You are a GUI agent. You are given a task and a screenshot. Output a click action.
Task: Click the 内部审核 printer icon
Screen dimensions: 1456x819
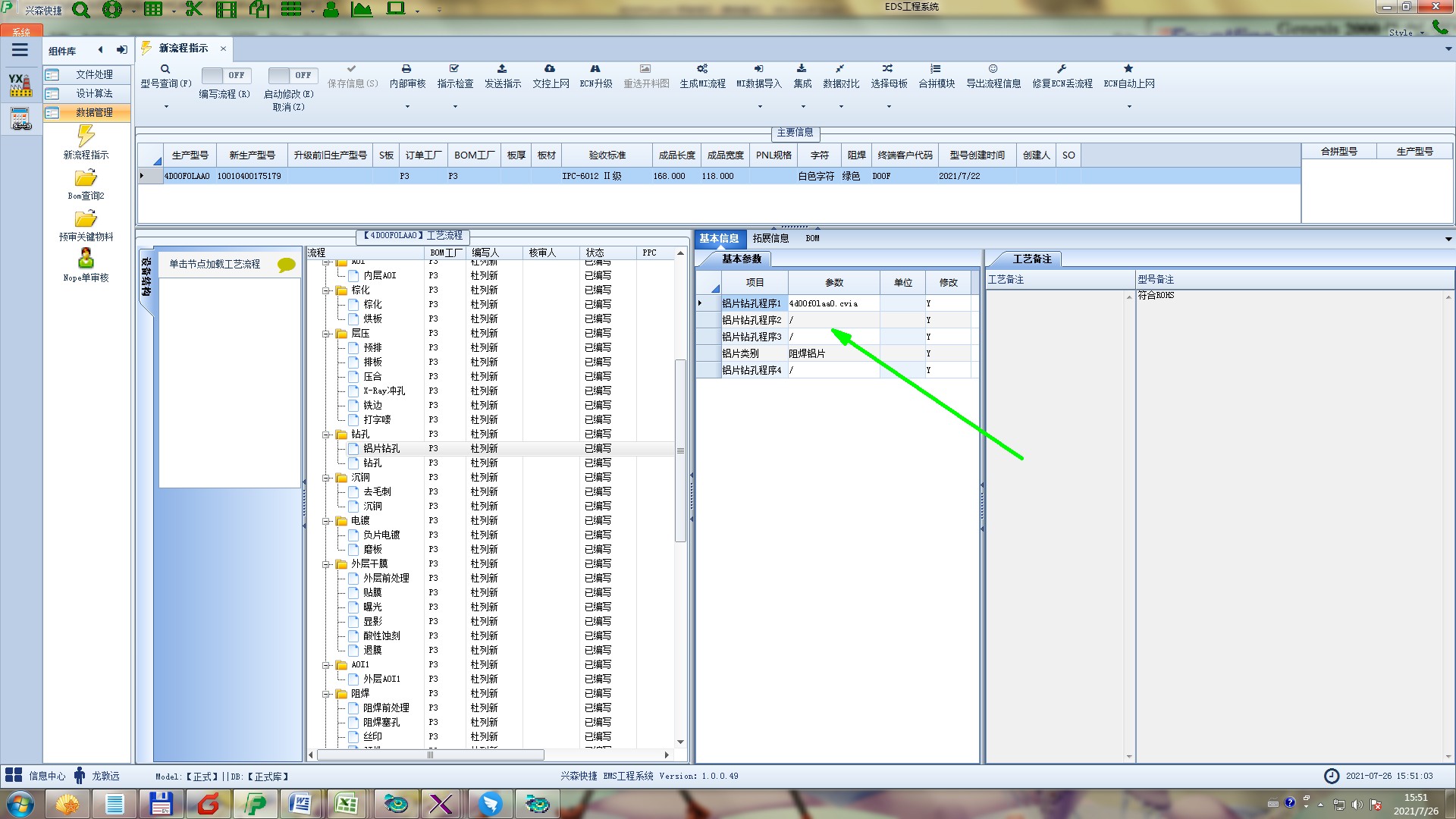click(406, 69)
